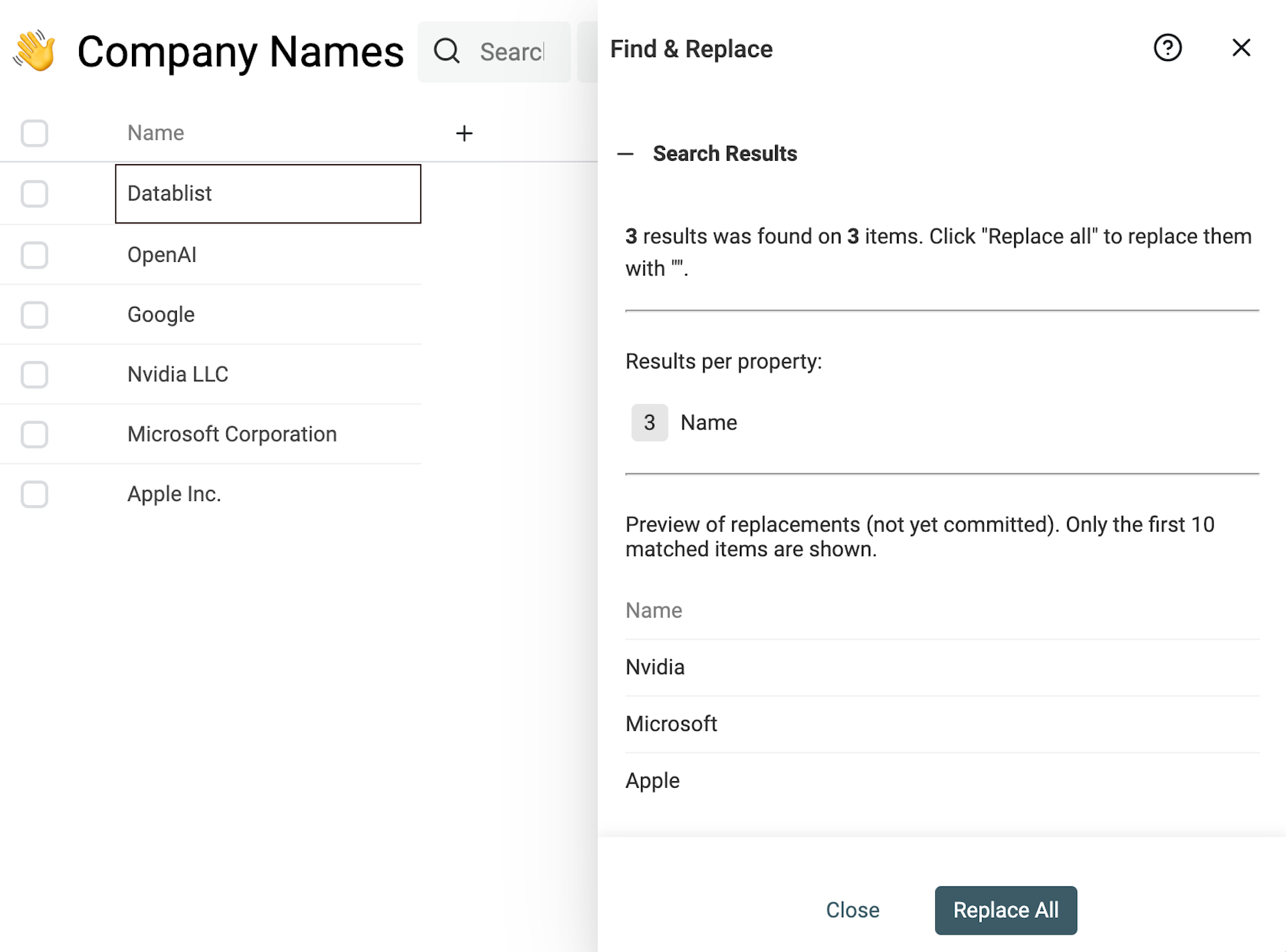The height and width of the screenshot is (952, 1286).
Task: Click the Close button in Find & Replace
Action: [x=852, y=910]
